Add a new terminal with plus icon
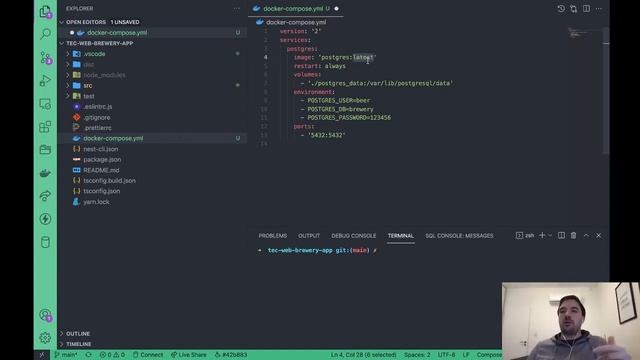This screenshot has width=640, height=360. [x=542, y=236]
